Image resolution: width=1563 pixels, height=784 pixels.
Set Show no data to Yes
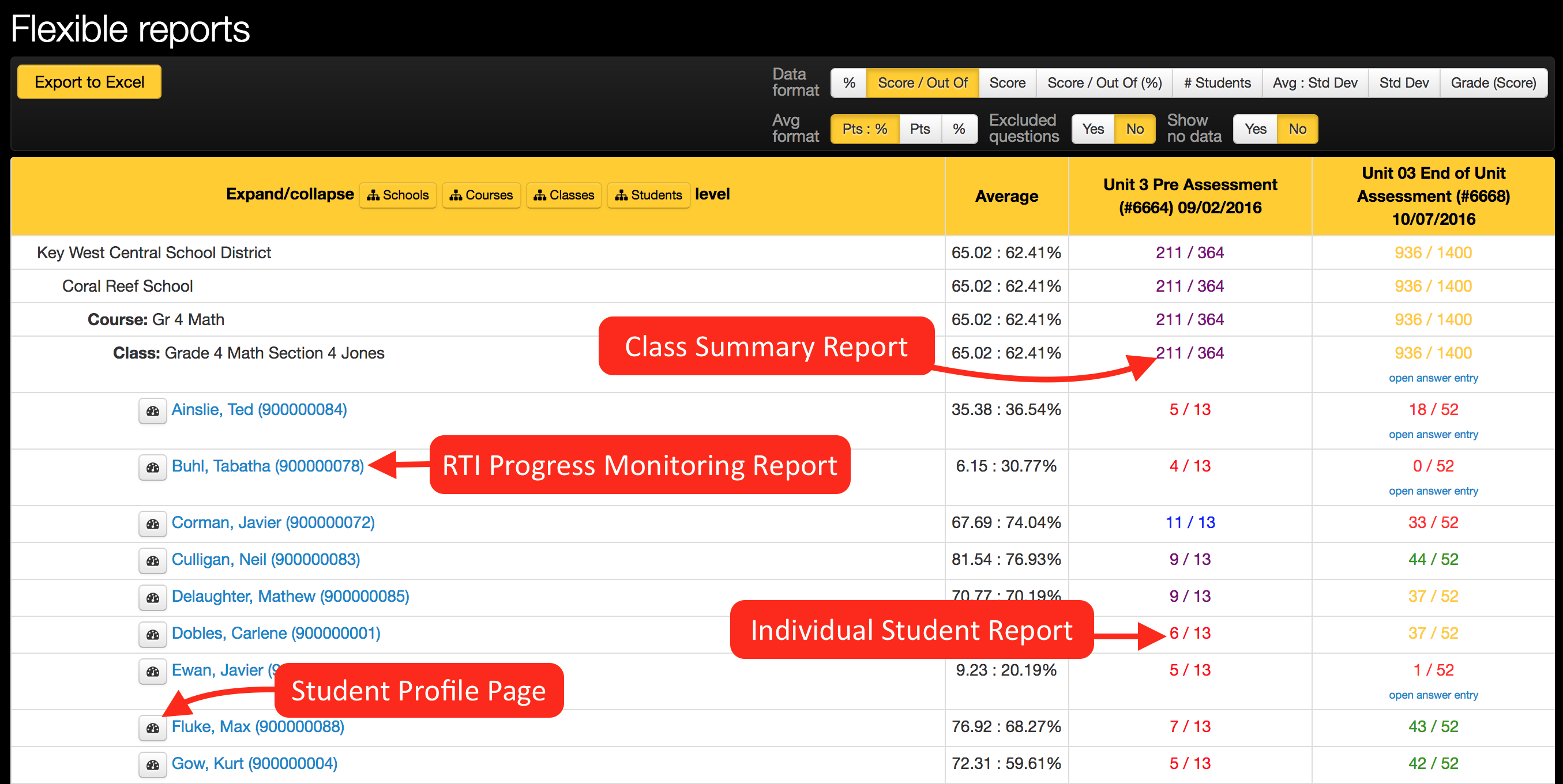click(1255, 129)
